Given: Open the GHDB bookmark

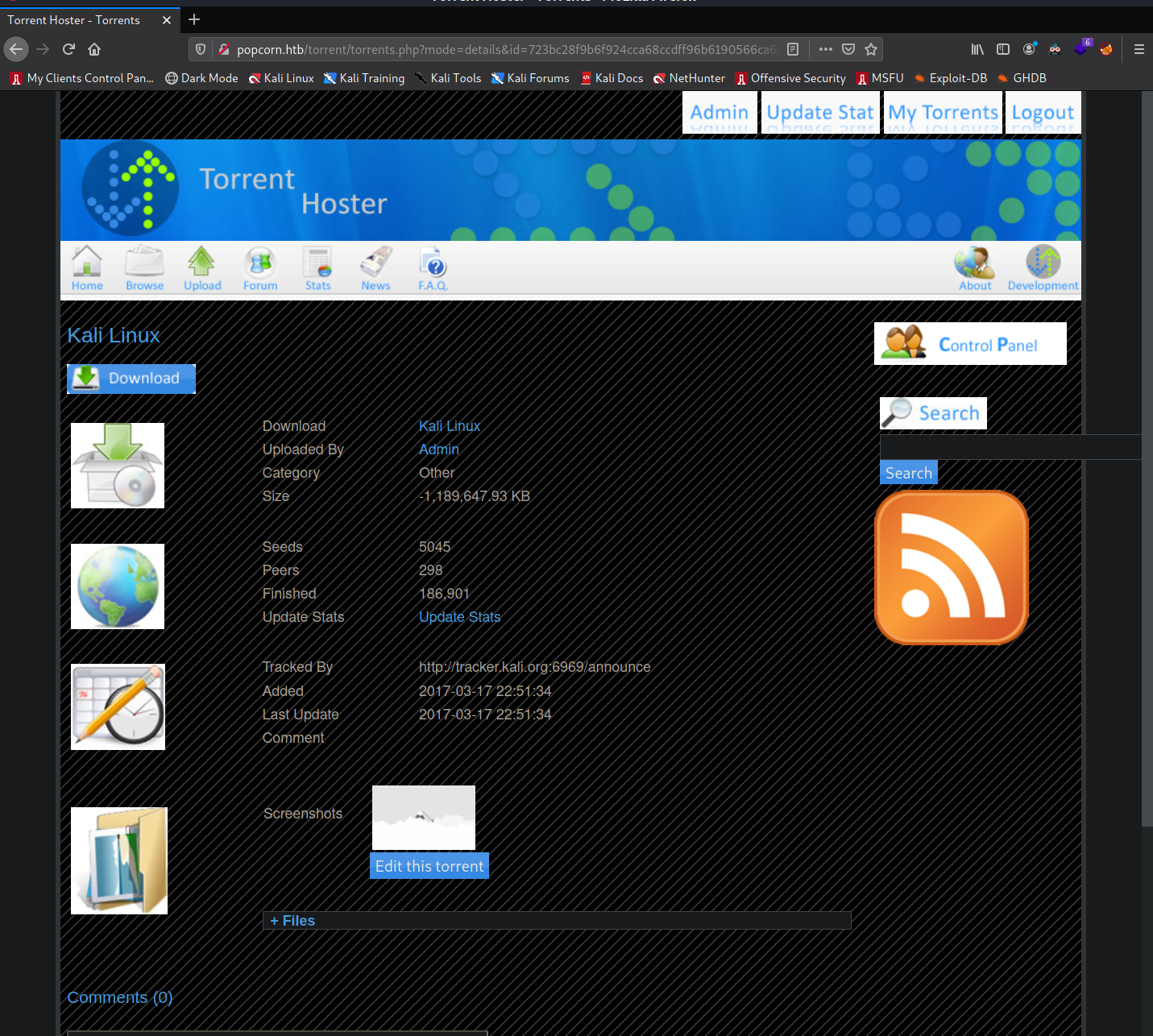Looking at the screenshot, I should (x=1022, y=78).
